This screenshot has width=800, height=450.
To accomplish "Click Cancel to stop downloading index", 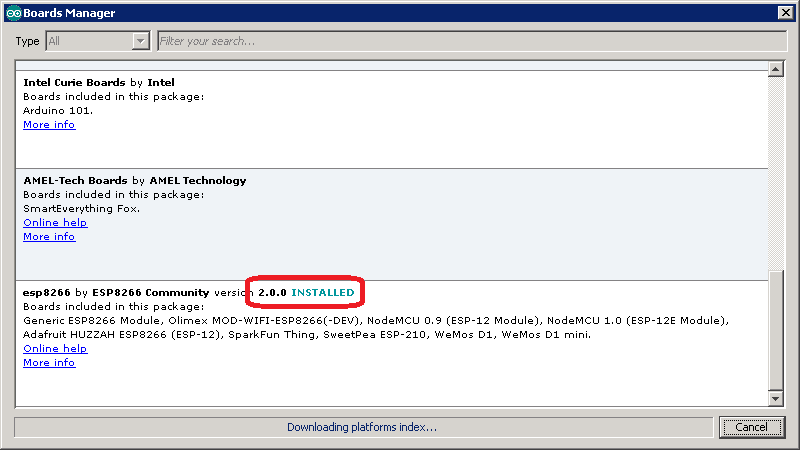I will point(752,427).
